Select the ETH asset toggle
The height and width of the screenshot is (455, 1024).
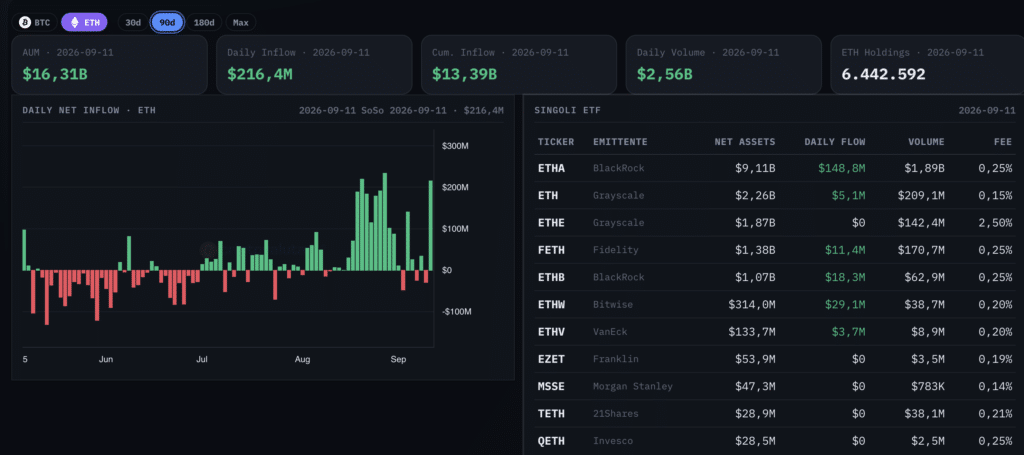coord(84,22)
